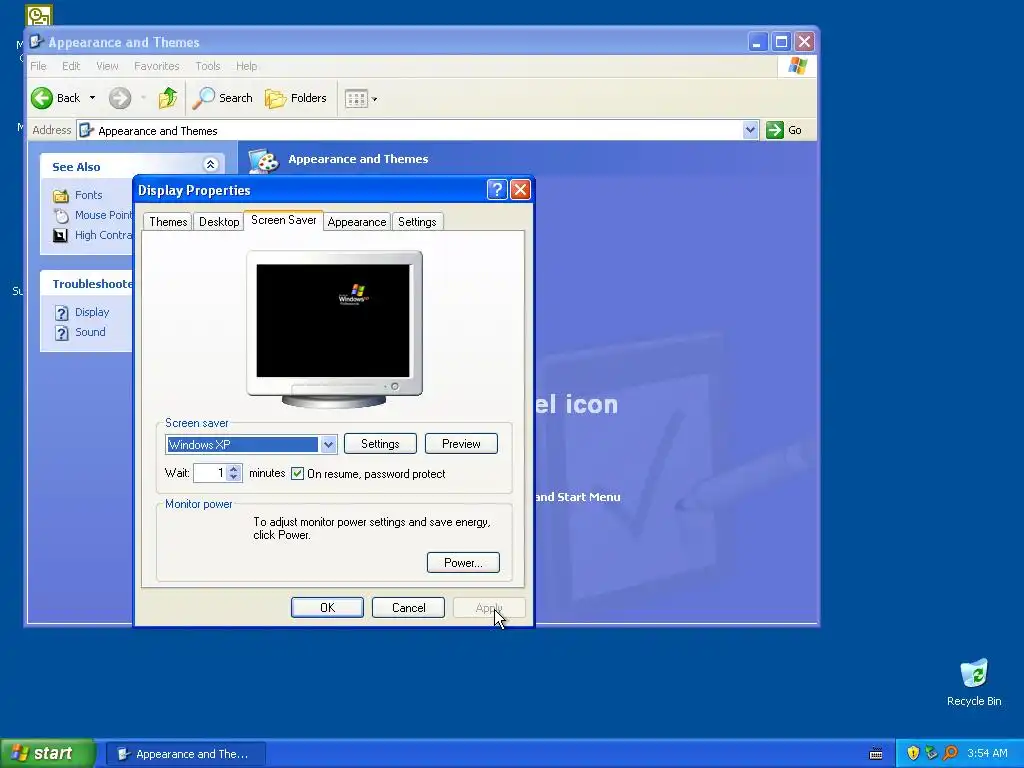Open the Display troubleshooter link
Viewport: 1024px width, 768px height.
(92, 312)
